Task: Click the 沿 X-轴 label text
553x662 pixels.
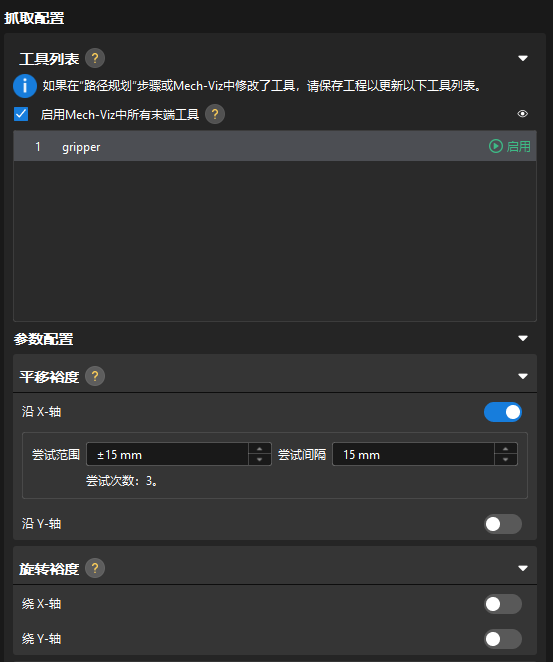Action: [41, 412]
